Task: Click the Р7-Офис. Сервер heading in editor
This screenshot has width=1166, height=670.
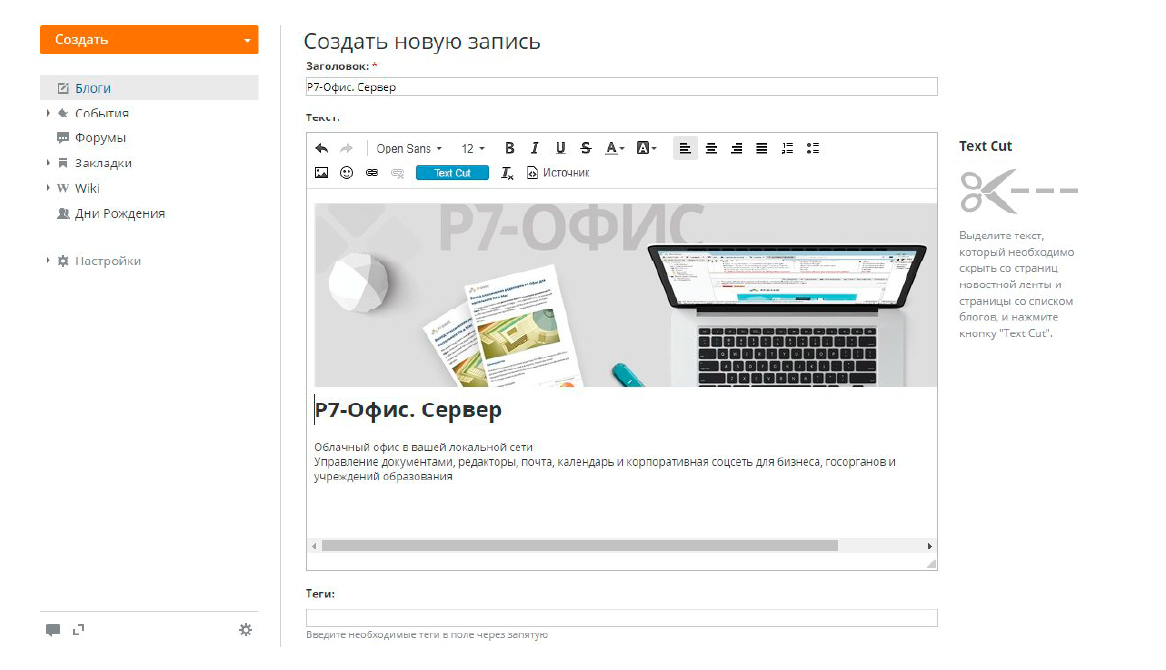Action: (408, 410)
